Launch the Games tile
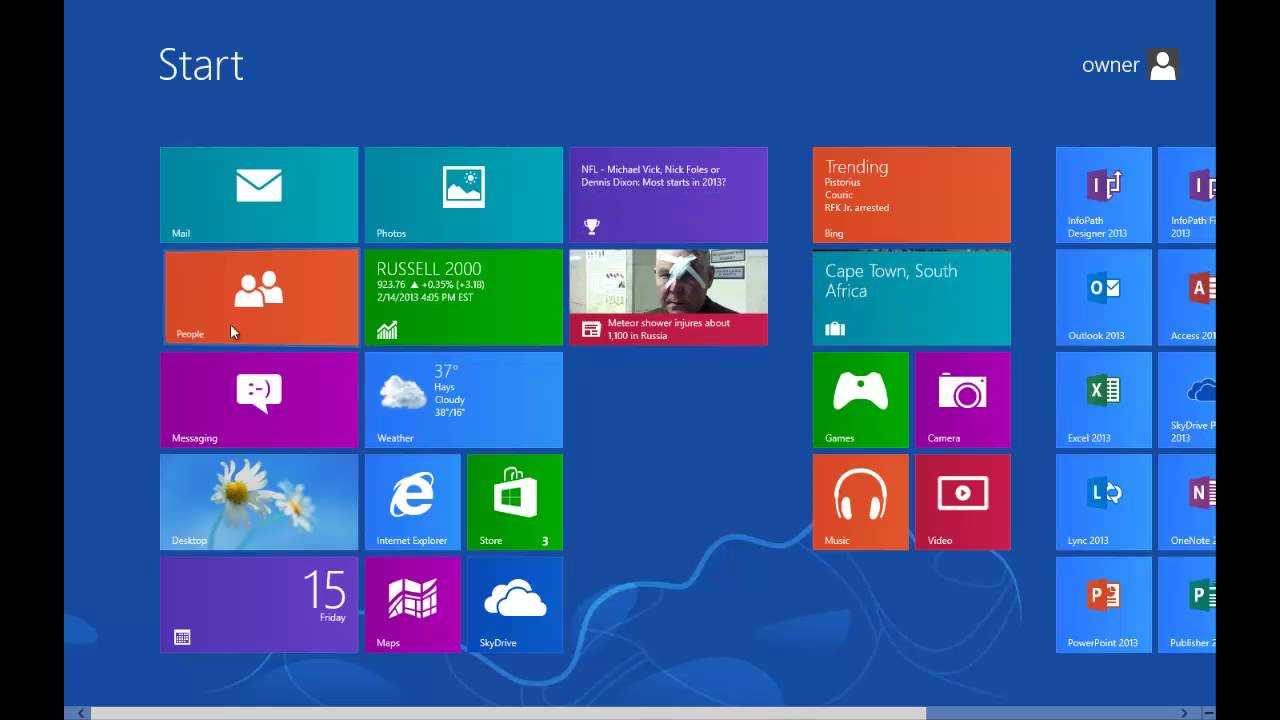Screen dimensions: 1280x720 click(860, 400)
